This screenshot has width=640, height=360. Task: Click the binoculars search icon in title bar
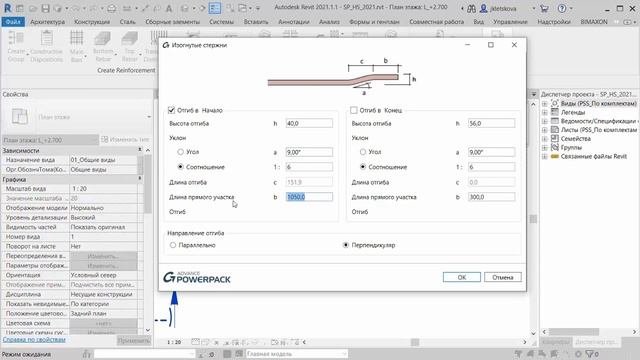point(471,8)
